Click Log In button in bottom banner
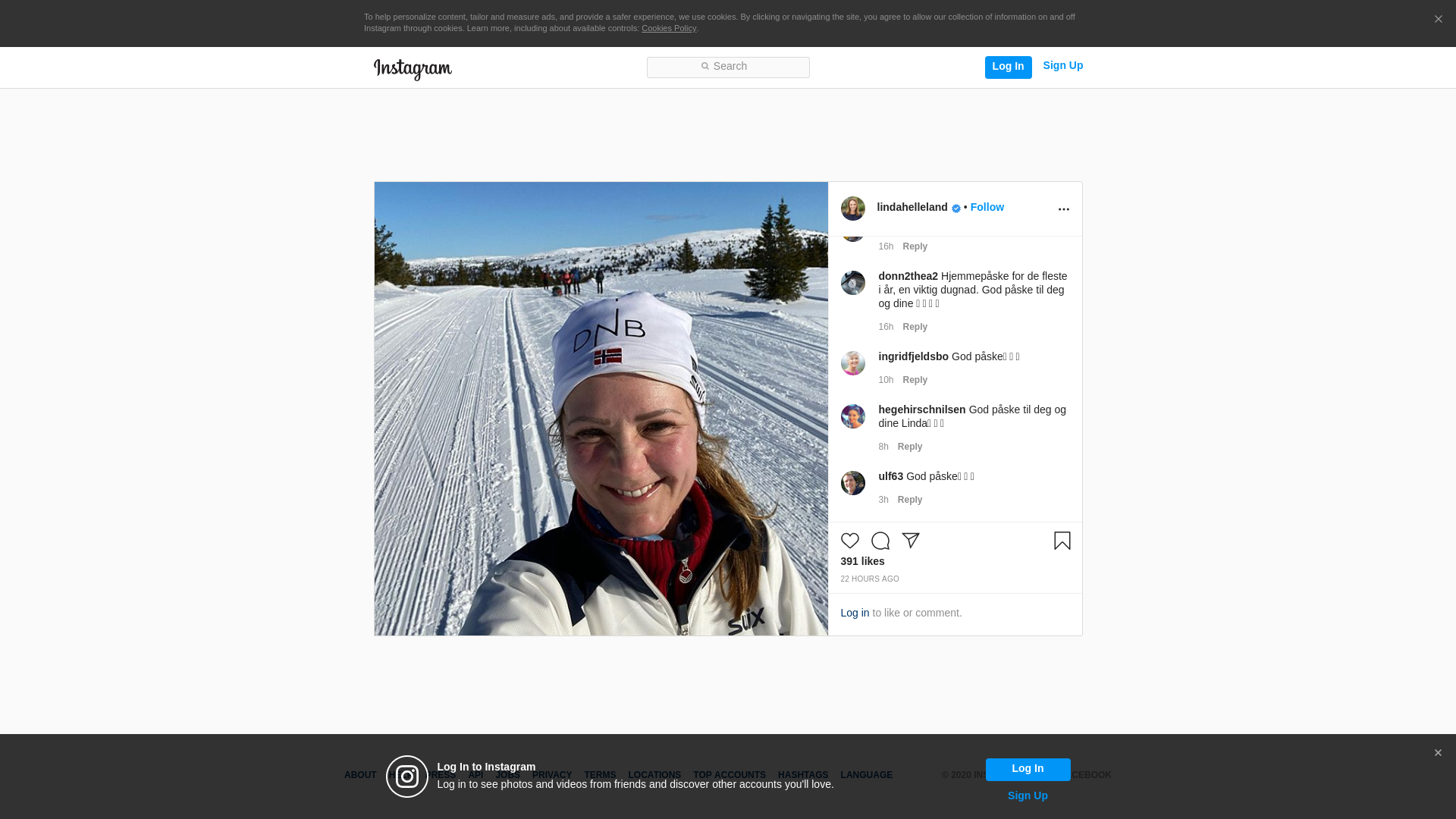This screenshot has width=1456, height=819. (x=1028, y=769)
